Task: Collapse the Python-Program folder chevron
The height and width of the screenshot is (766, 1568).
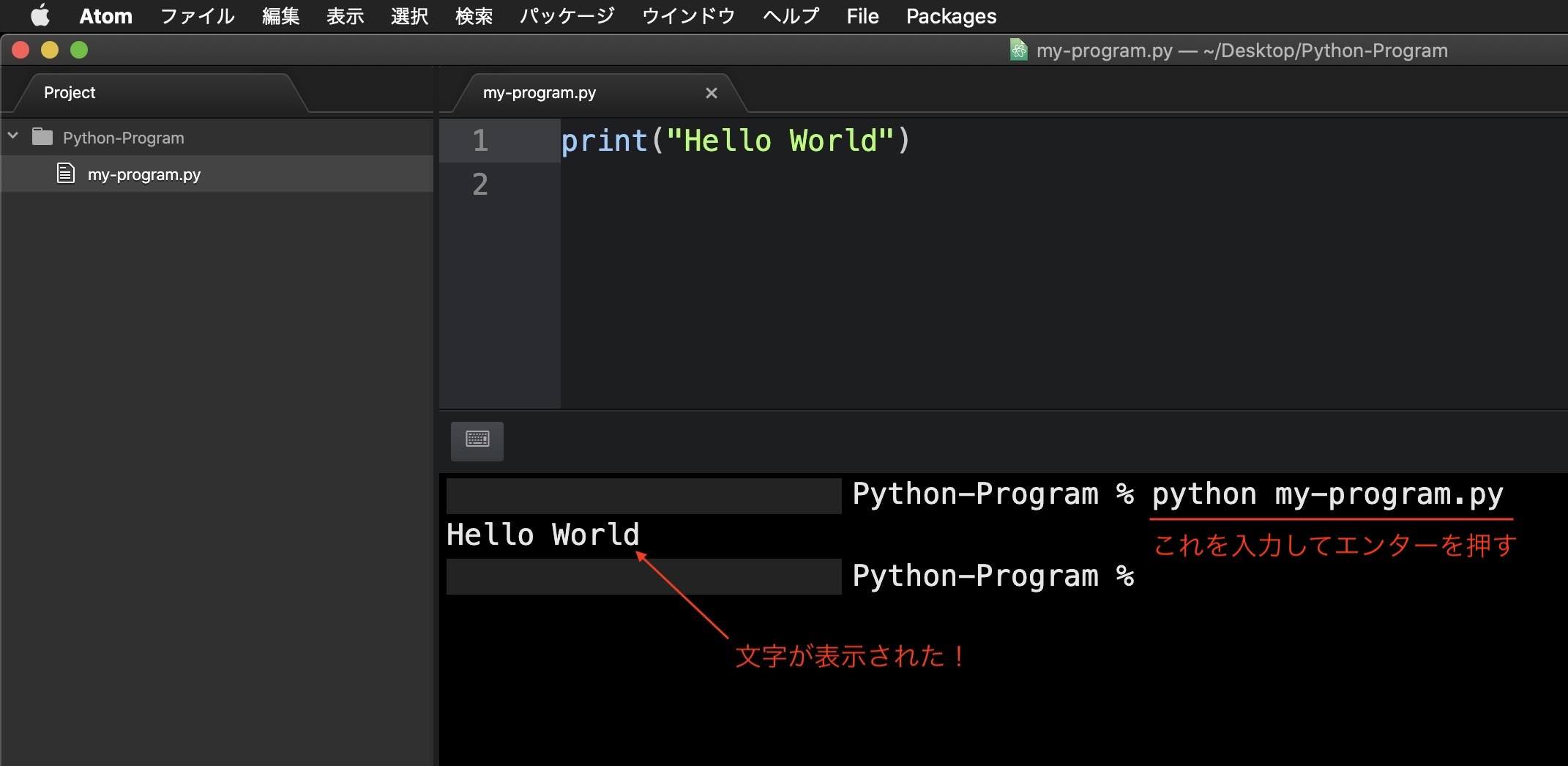Action: pos(13,136)
